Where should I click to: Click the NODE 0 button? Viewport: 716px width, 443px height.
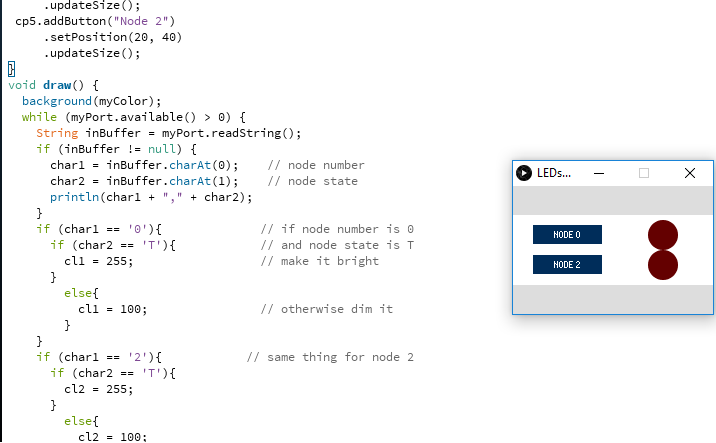pyautogui.click(x=567, y=234)
